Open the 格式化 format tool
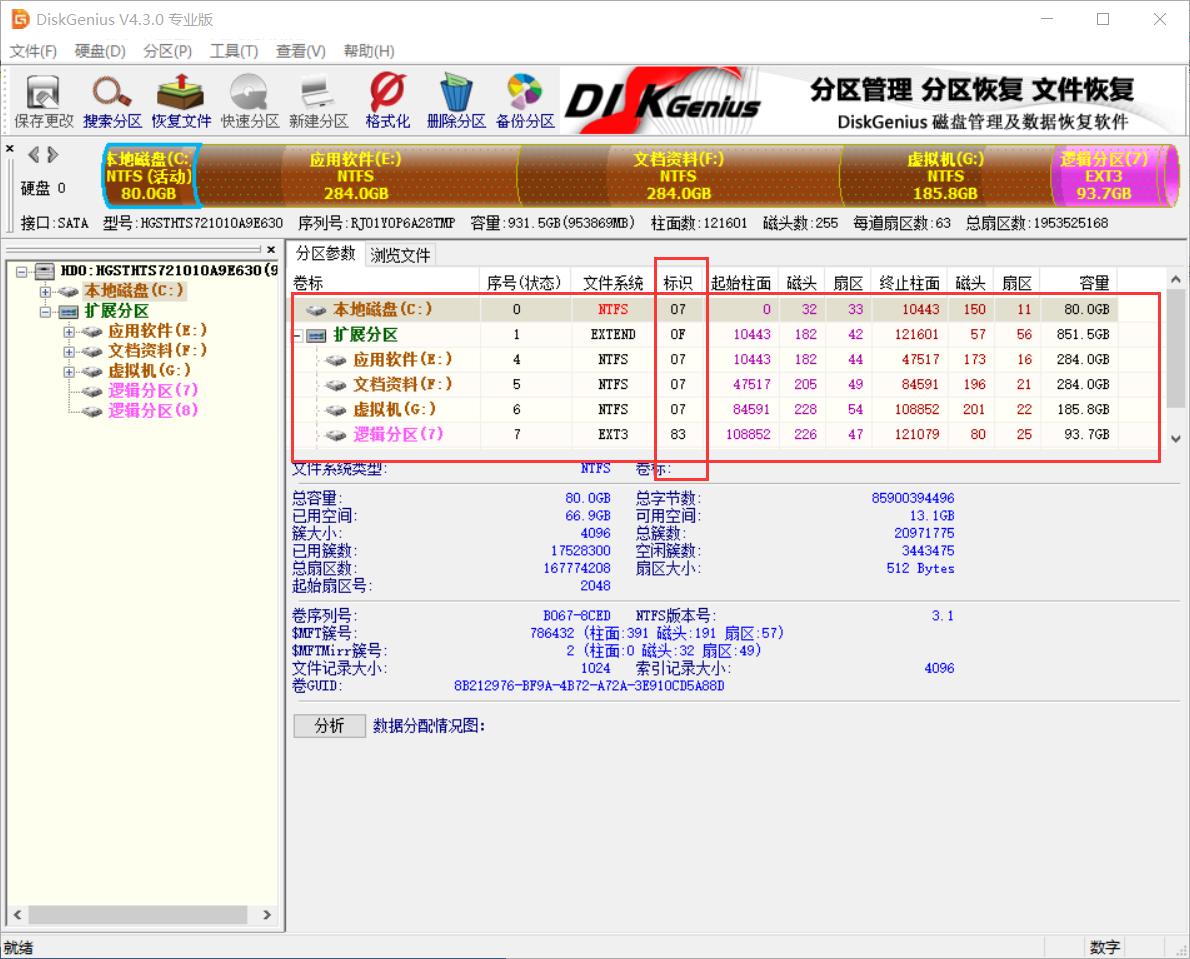The width and height of the screenshot is (1190, 959). [386, 100]
